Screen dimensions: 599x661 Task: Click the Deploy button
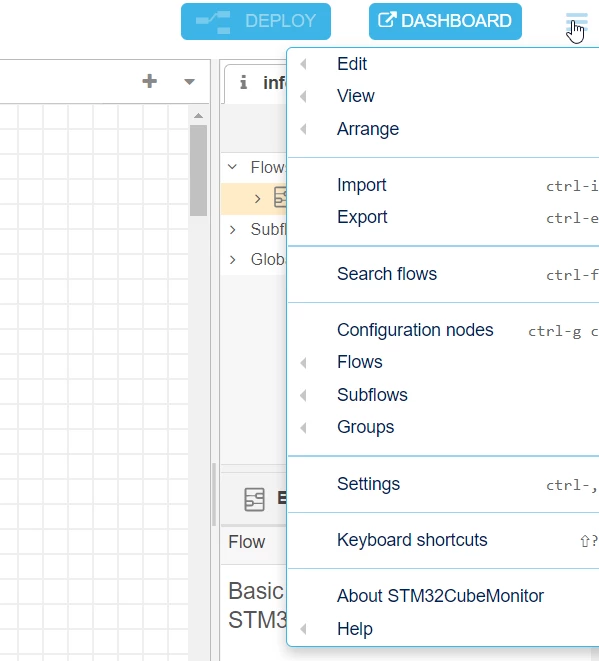(x=255, y=21)
